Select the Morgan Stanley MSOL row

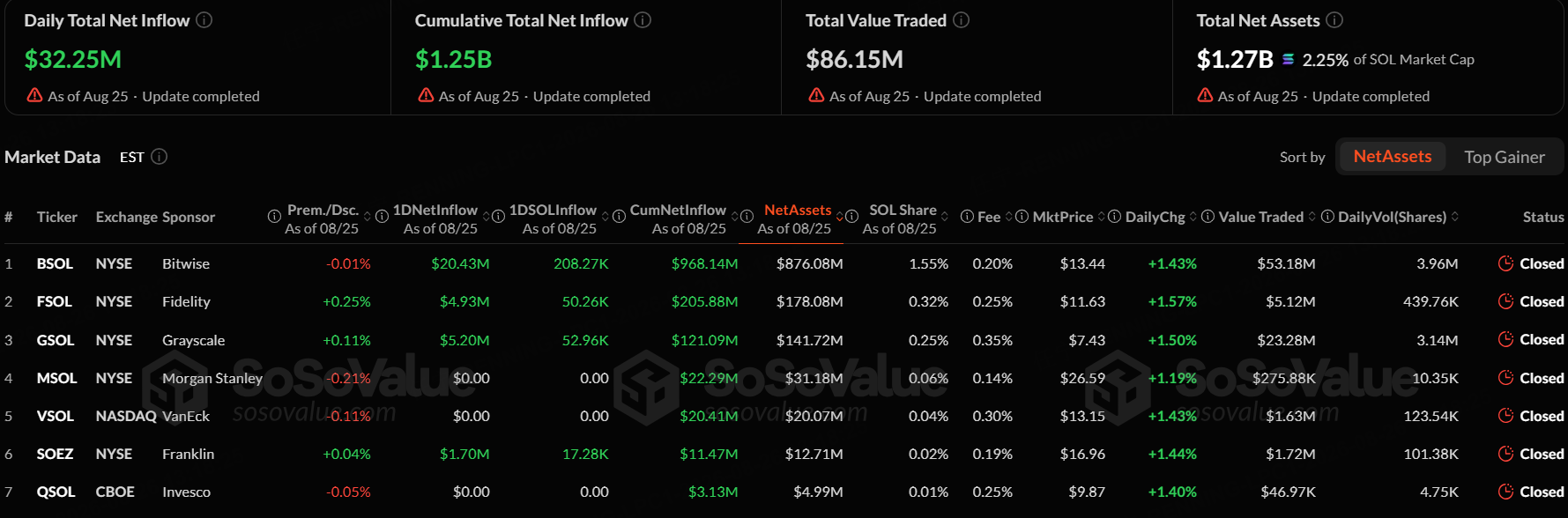click(x=784, y=378)
